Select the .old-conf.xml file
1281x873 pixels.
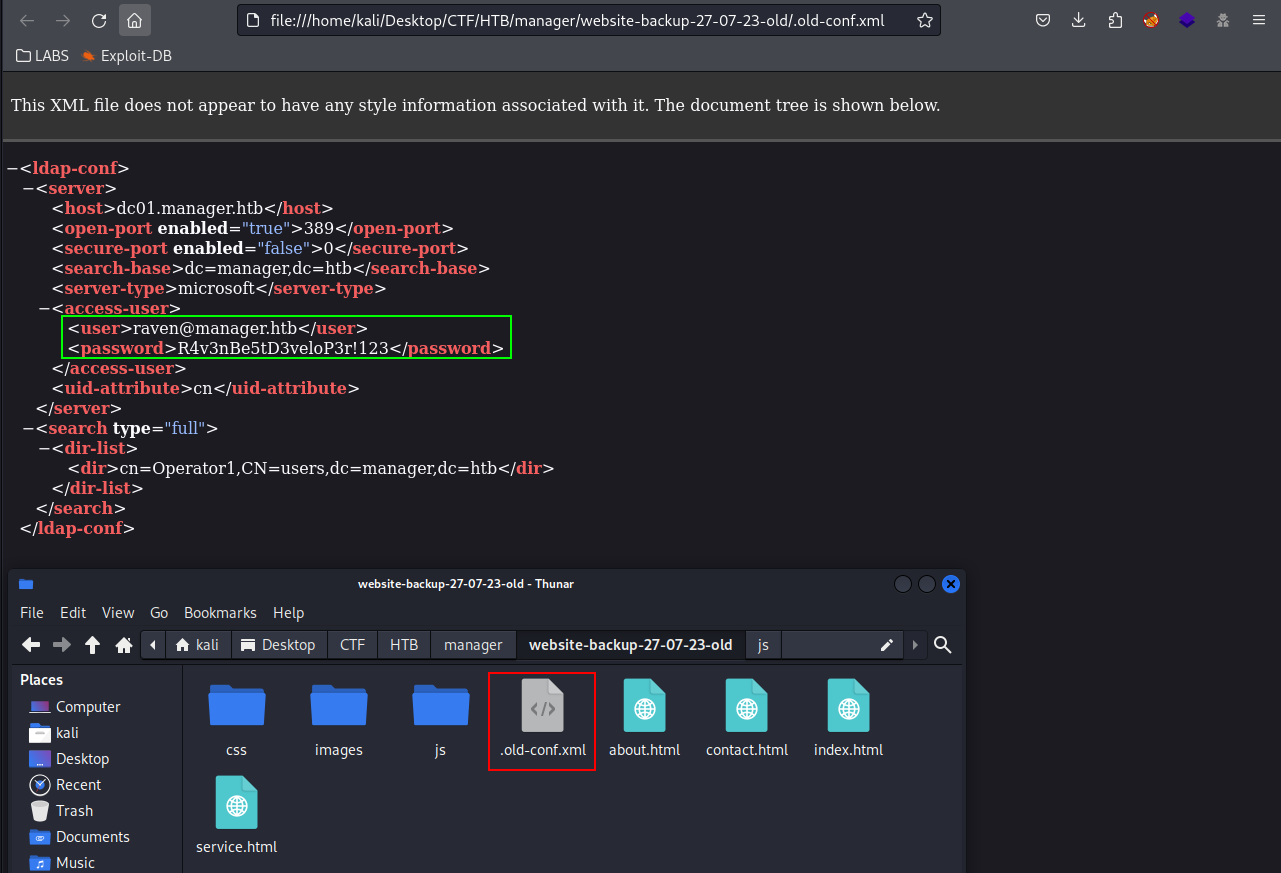tap(542, 720)
